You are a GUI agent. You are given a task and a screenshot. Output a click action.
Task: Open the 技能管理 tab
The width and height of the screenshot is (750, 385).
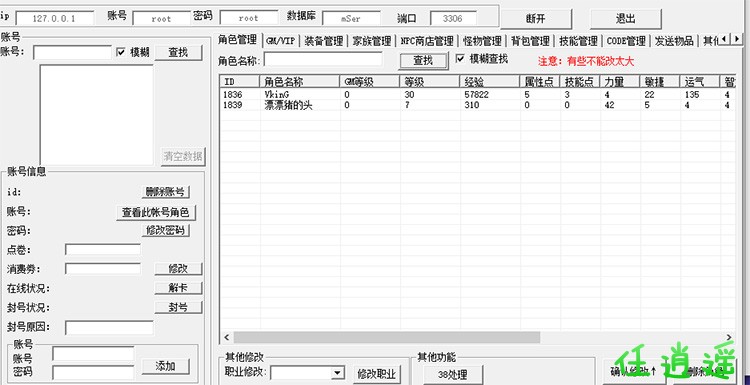(578, 41)
